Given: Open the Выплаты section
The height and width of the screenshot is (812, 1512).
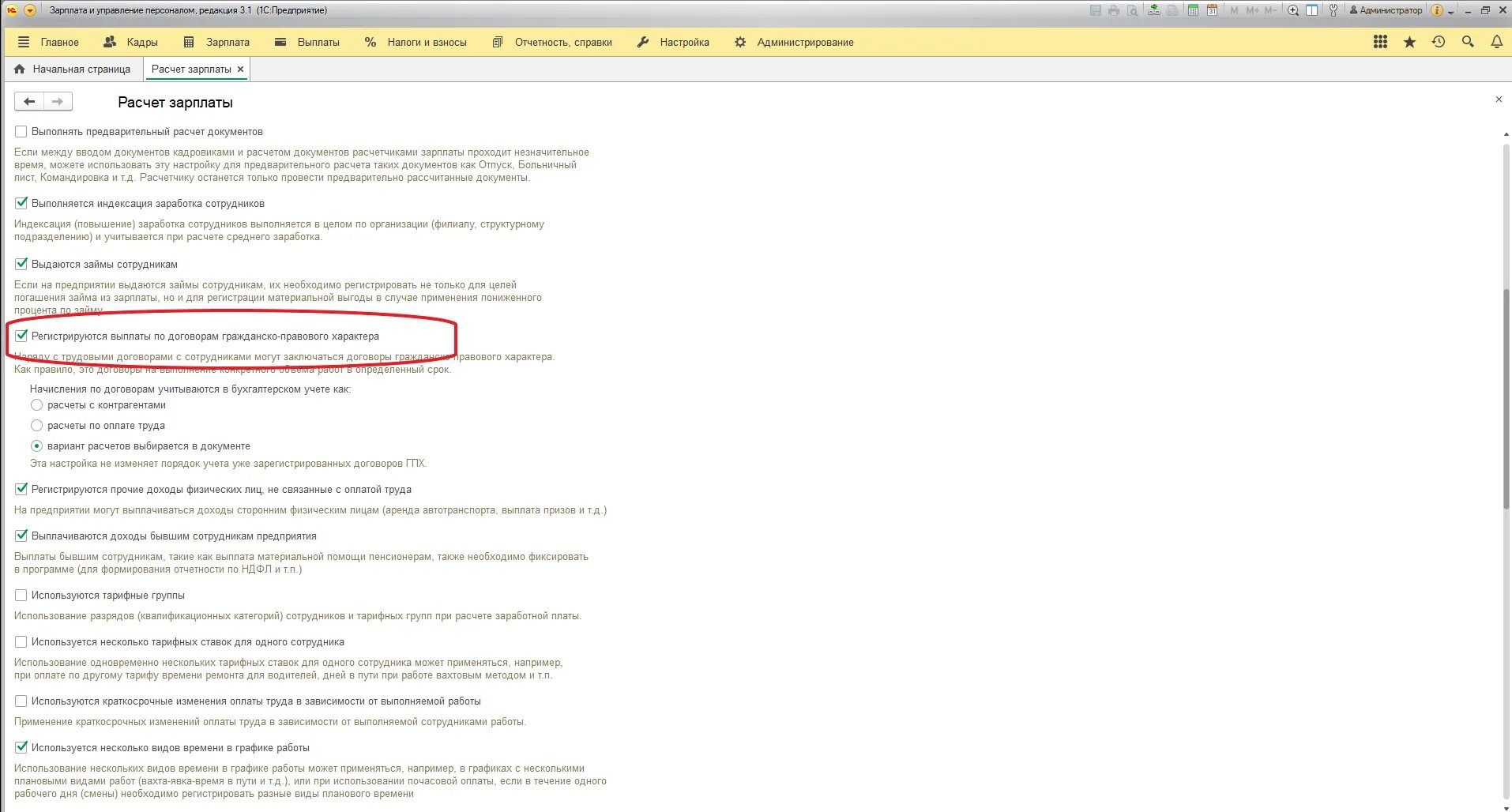Looking at the screenshot, I should coord(307,42).
